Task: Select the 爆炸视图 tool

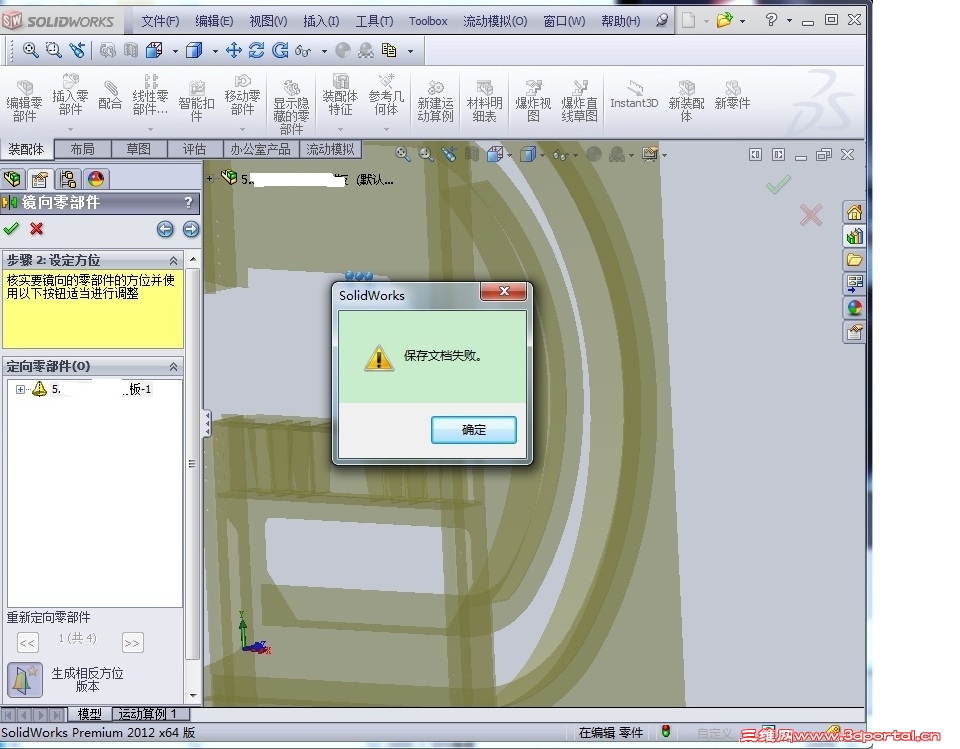Action: point(533,101)
